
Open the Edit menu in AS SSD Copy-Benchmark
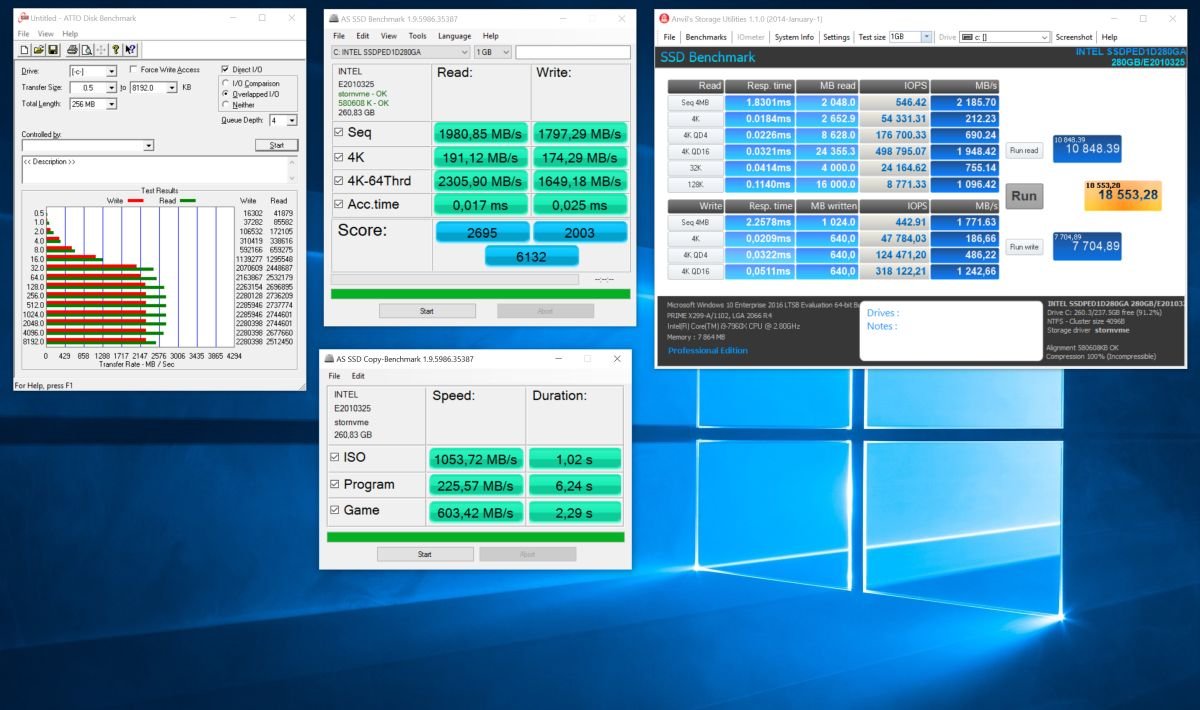click(x=358, y=376)
